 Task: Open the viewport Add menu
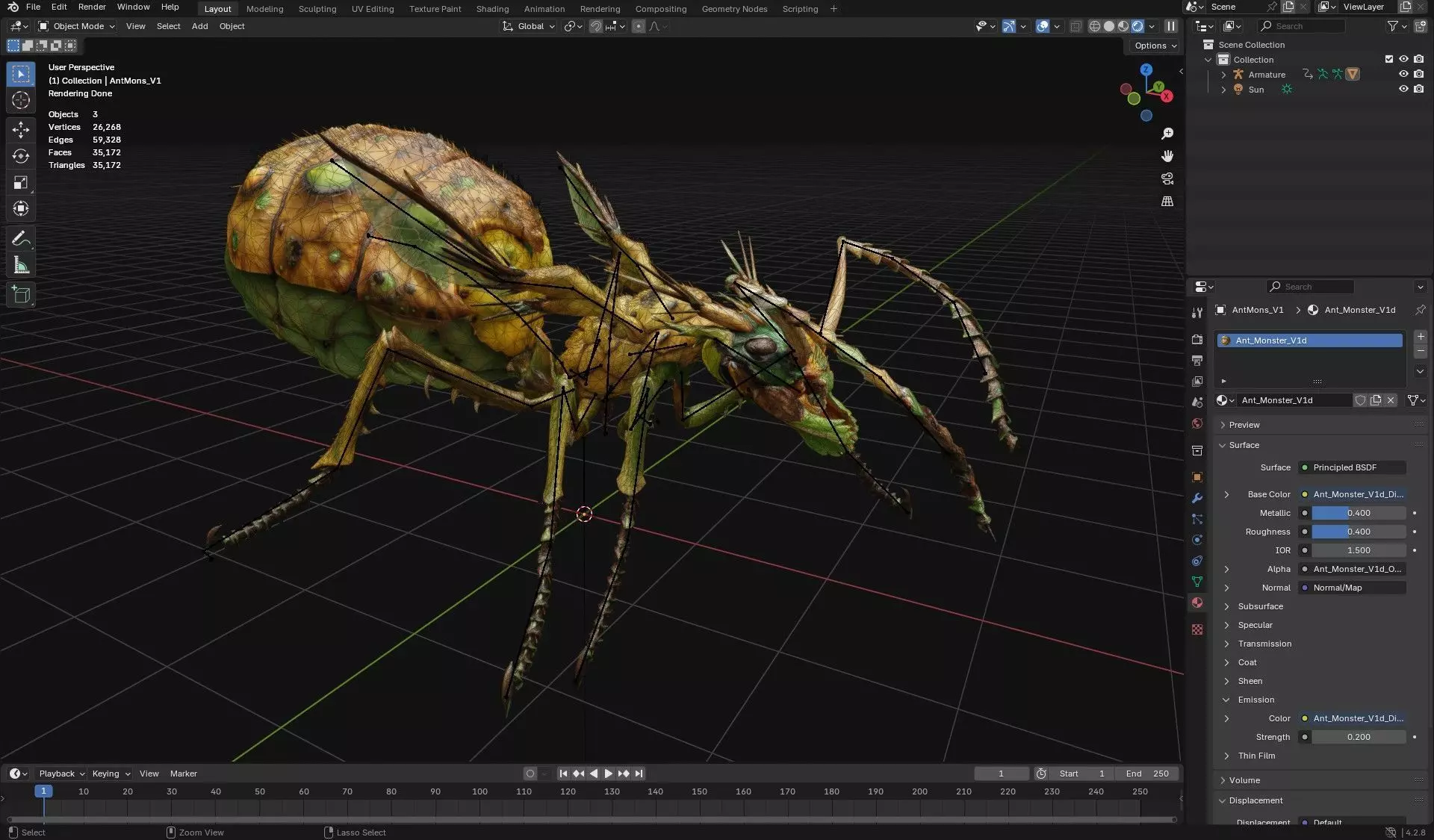pos(199,26)
